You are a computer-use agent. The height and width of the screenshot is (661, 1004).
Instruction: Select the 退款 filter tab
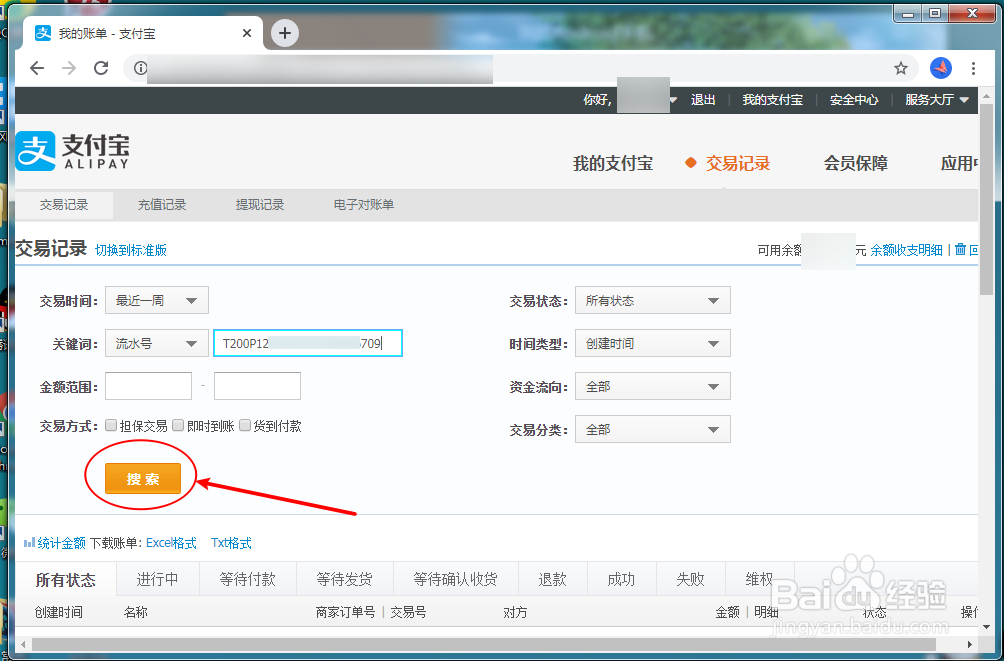(552, 580)
